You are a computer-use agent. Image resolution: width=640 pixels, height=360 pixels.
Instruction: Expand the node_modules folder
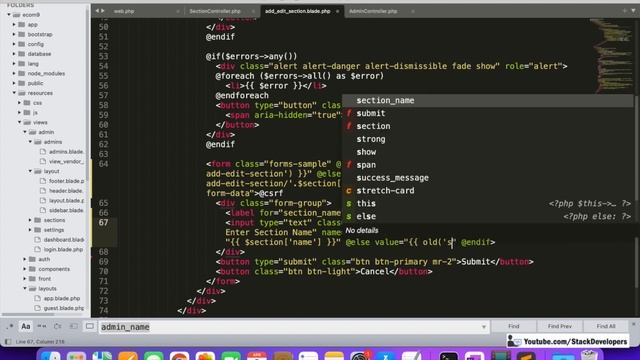14,73
